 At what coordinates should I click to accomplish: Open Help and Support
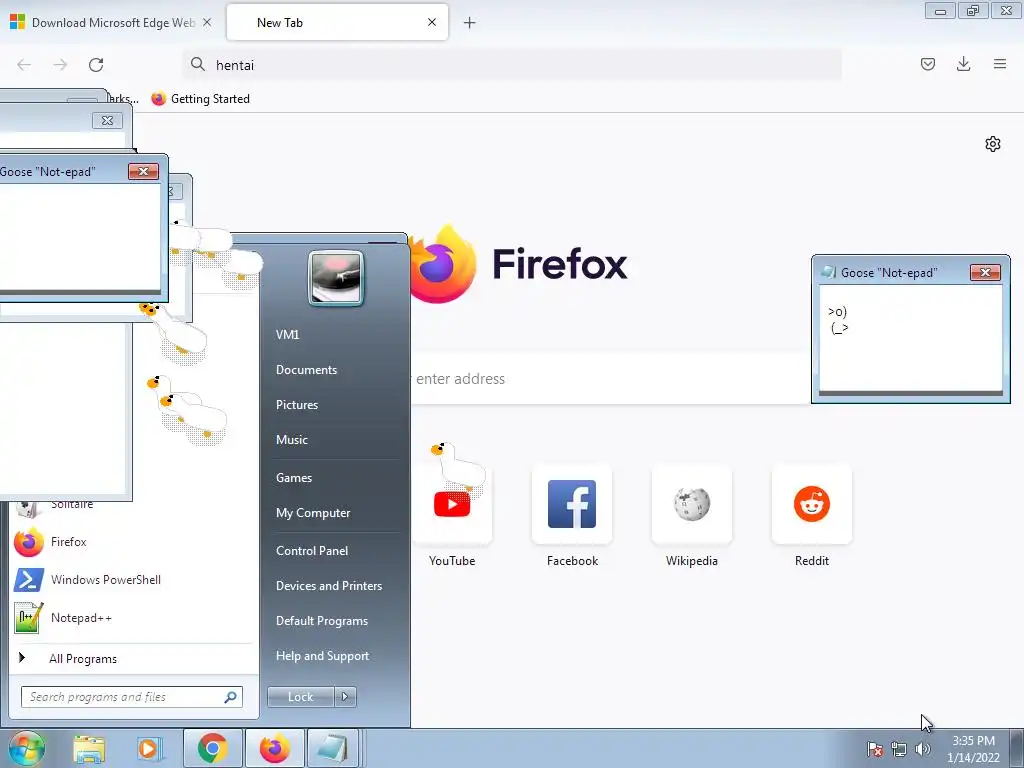[323, 656]
